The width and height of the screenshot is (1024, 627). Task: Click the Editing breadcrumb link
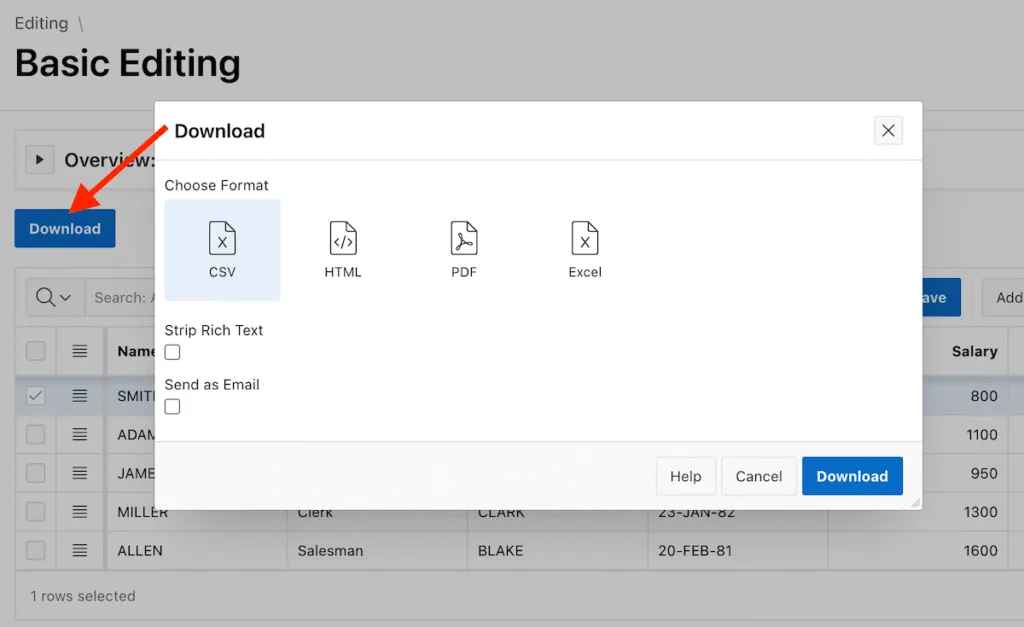pyautogui.click(x=41, y=24)
